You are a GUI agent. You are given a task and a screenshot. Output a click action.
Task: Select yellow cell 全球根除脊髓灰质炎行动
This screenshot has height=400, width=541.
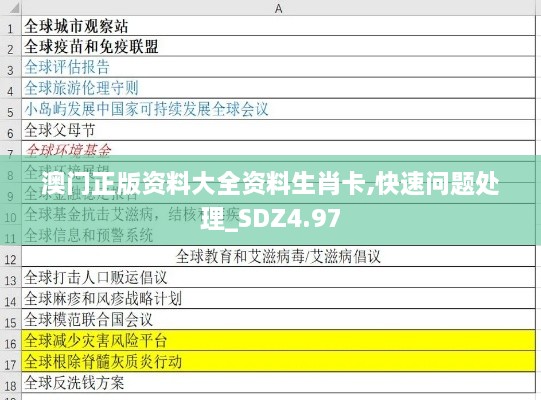[x=278, y=362]
